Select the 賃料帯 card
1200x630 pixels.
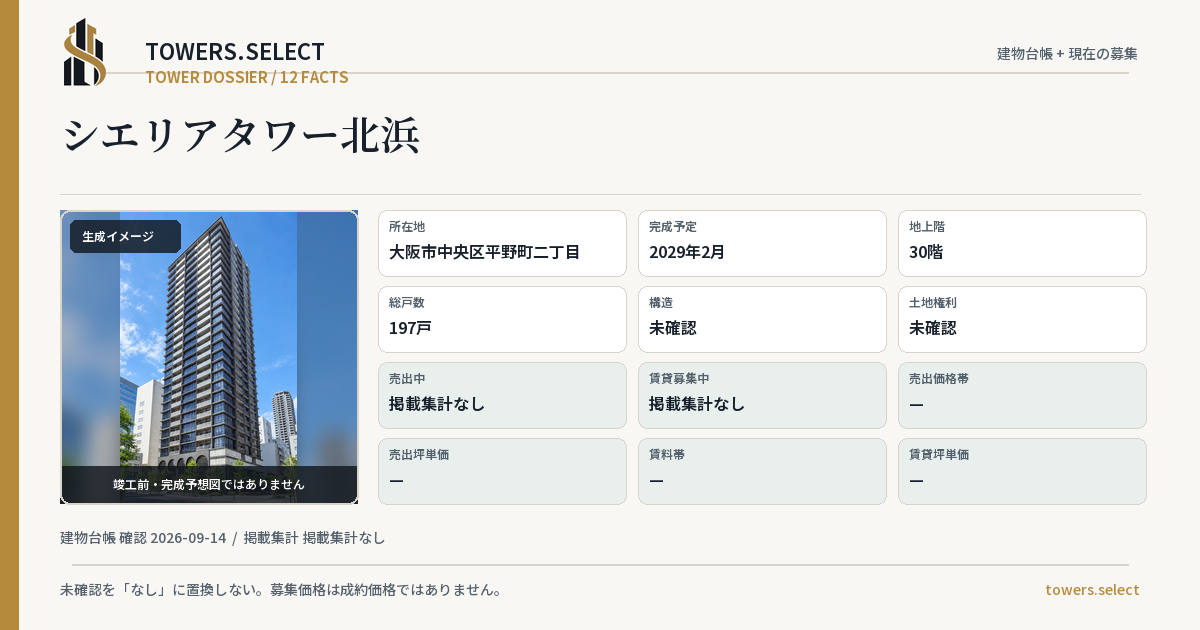tap(762, 471)
